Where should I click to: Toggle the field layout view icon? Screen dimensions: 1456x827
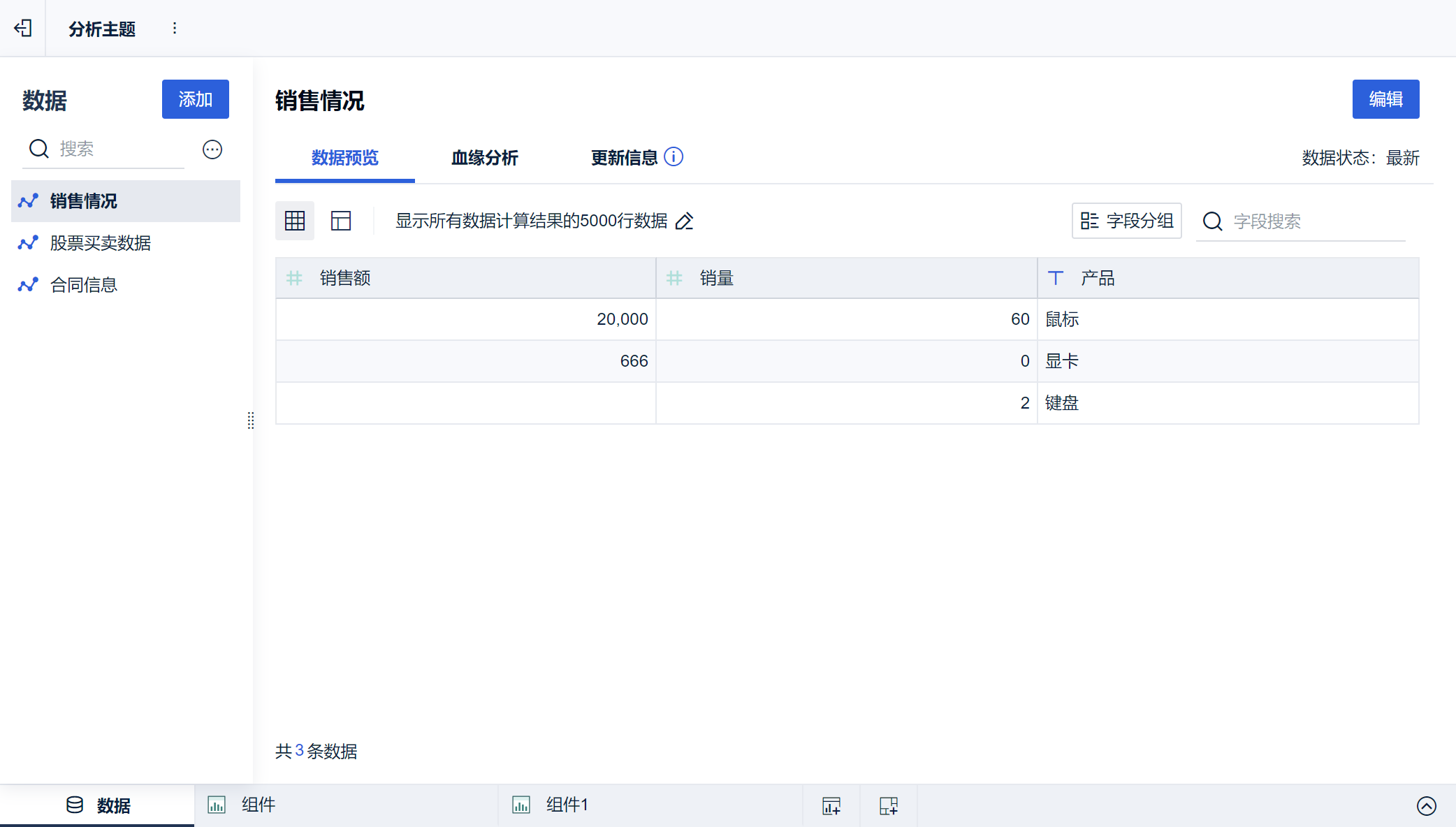tap(341, 221)
